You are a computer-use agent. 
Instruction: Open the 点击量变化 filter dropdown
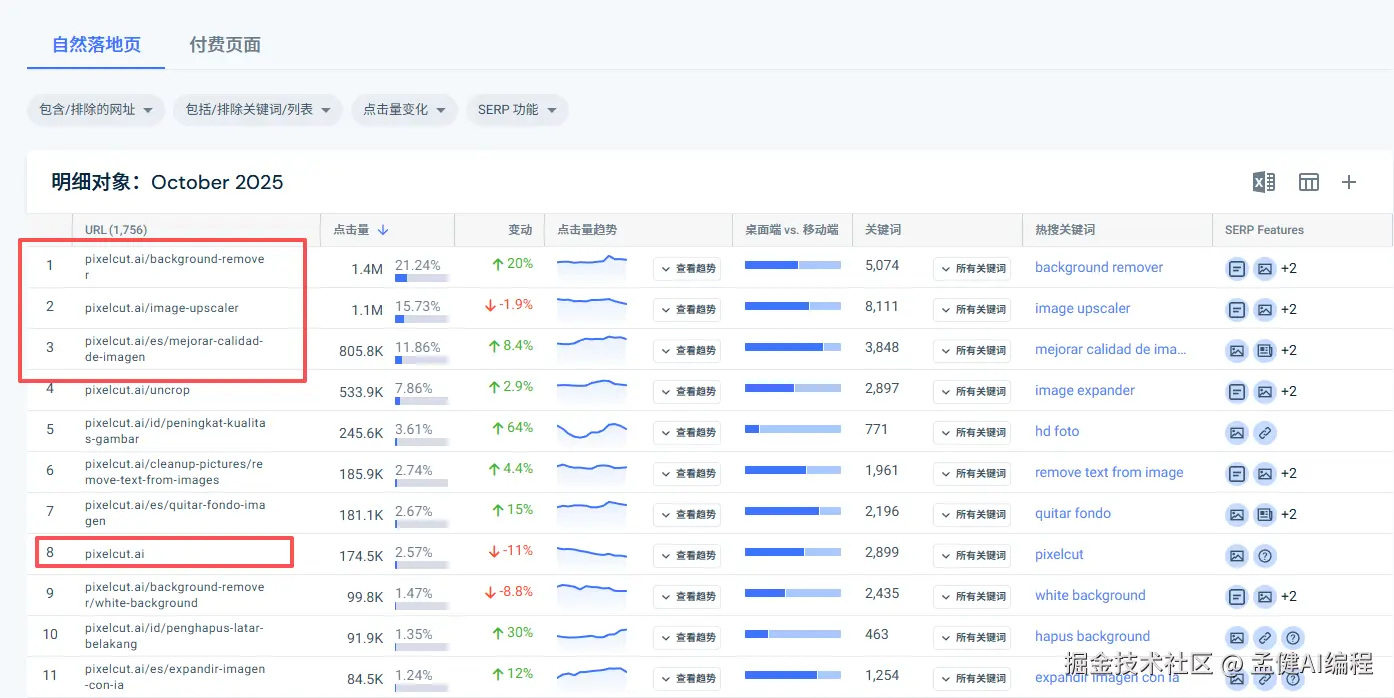click(x=404, y=110)
